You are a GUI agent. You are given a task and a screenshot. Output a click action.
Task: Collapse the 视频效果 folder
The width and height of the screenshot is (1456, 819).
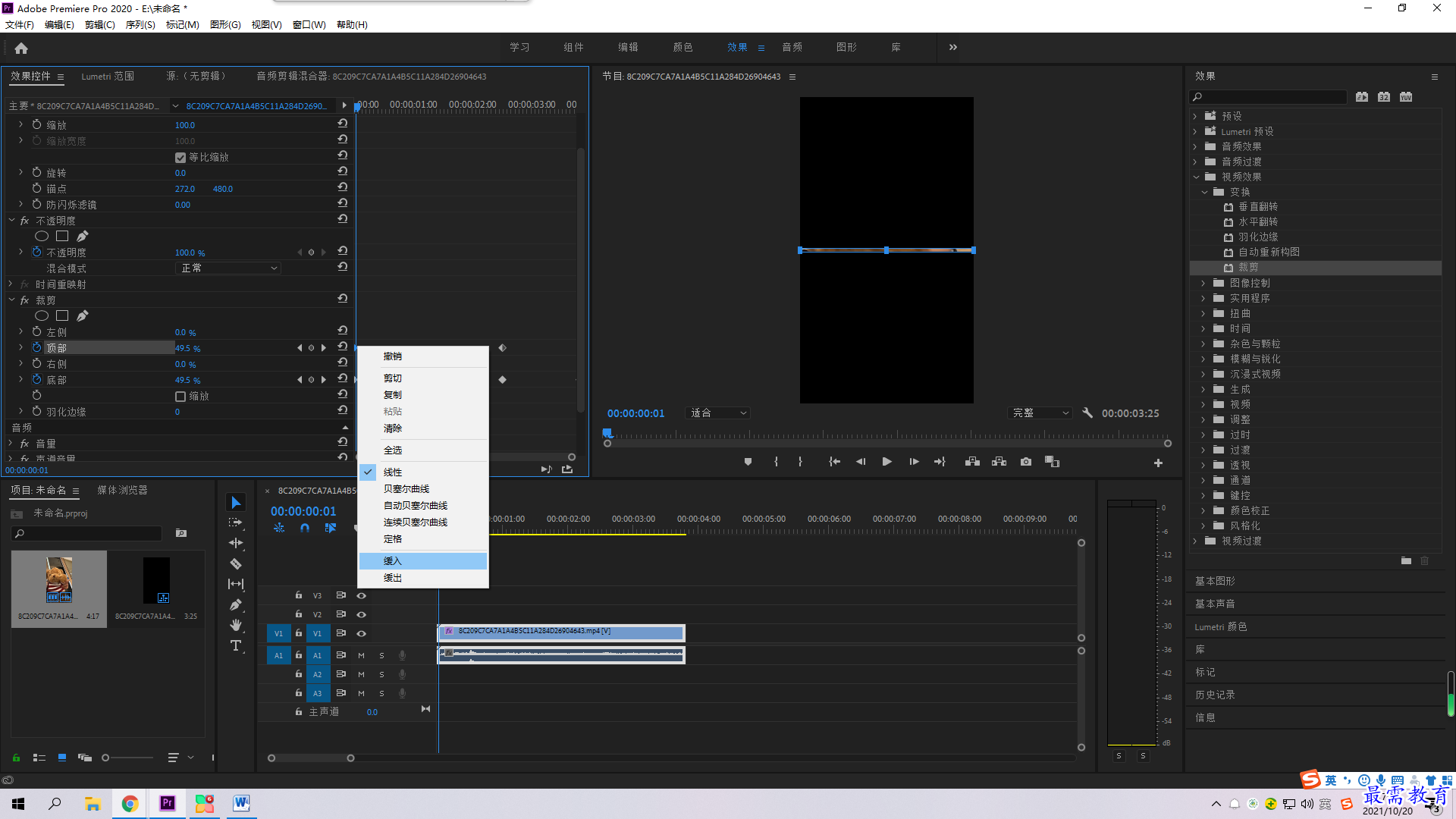(x=1196, y=177)
